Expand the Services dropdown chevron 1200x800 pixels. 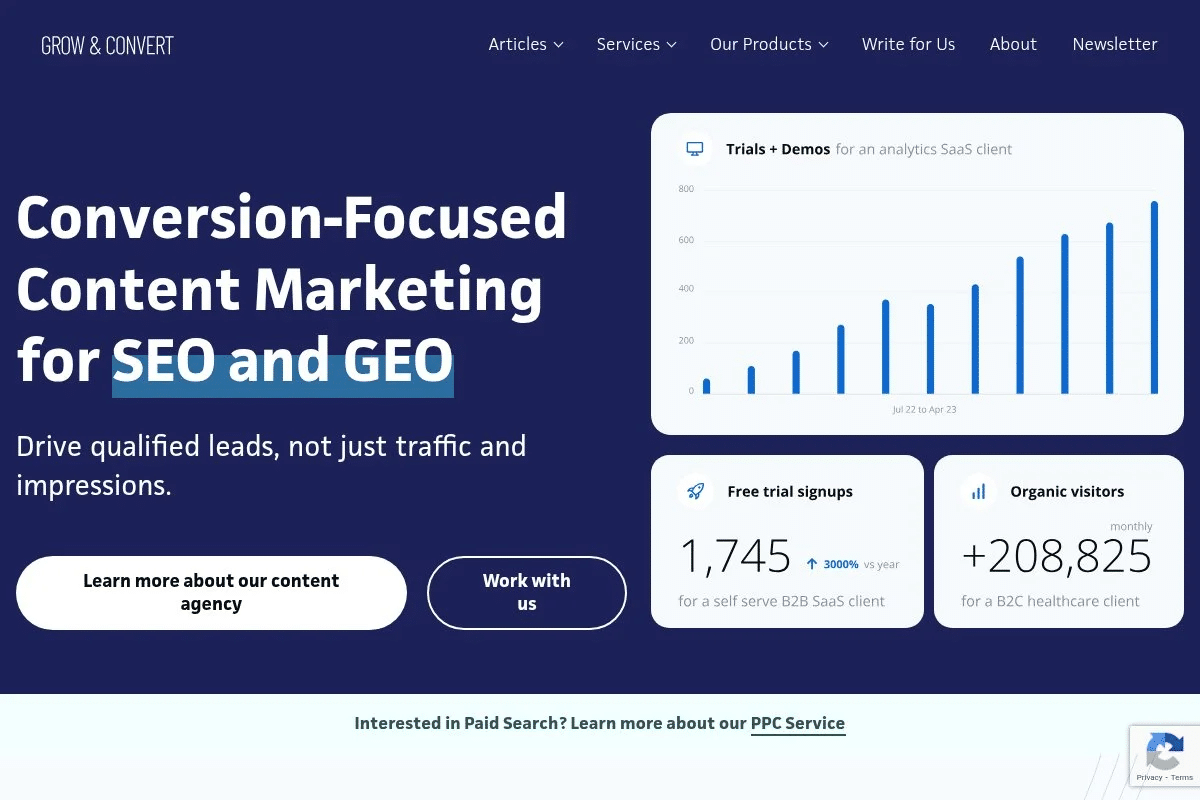(672, 45)
